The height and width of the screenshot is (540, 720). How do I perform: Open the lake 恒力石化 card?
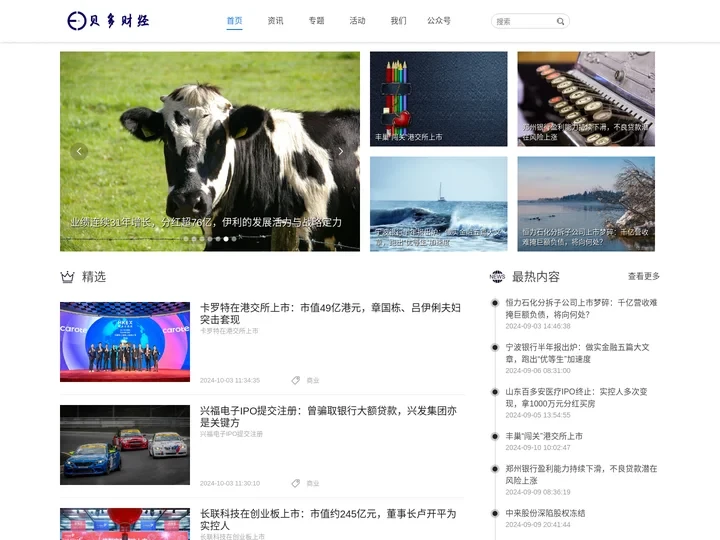pos(586,204)
